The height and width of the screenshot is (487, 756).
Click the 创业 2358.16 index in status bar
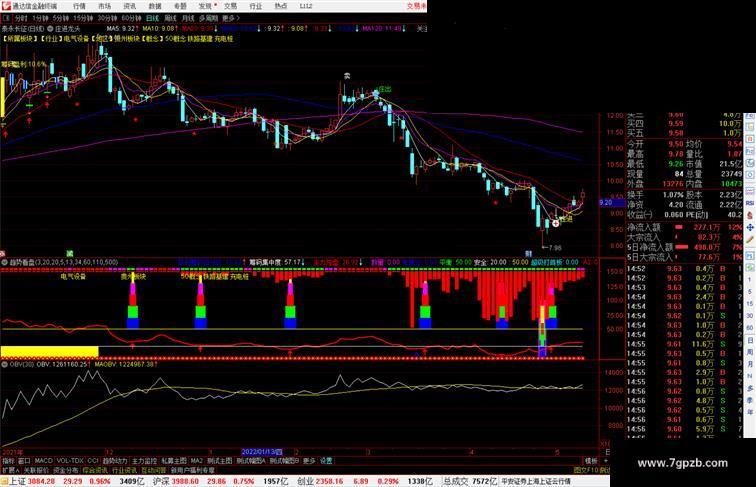point(319,481)
